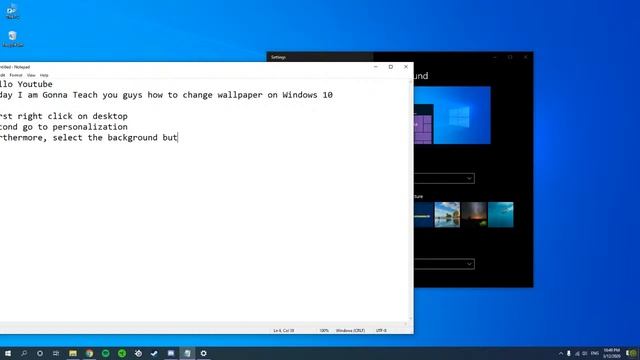Open taskbar Search magnifier
The height and width of the screenshot is (360, 640).
pos(24,353)
